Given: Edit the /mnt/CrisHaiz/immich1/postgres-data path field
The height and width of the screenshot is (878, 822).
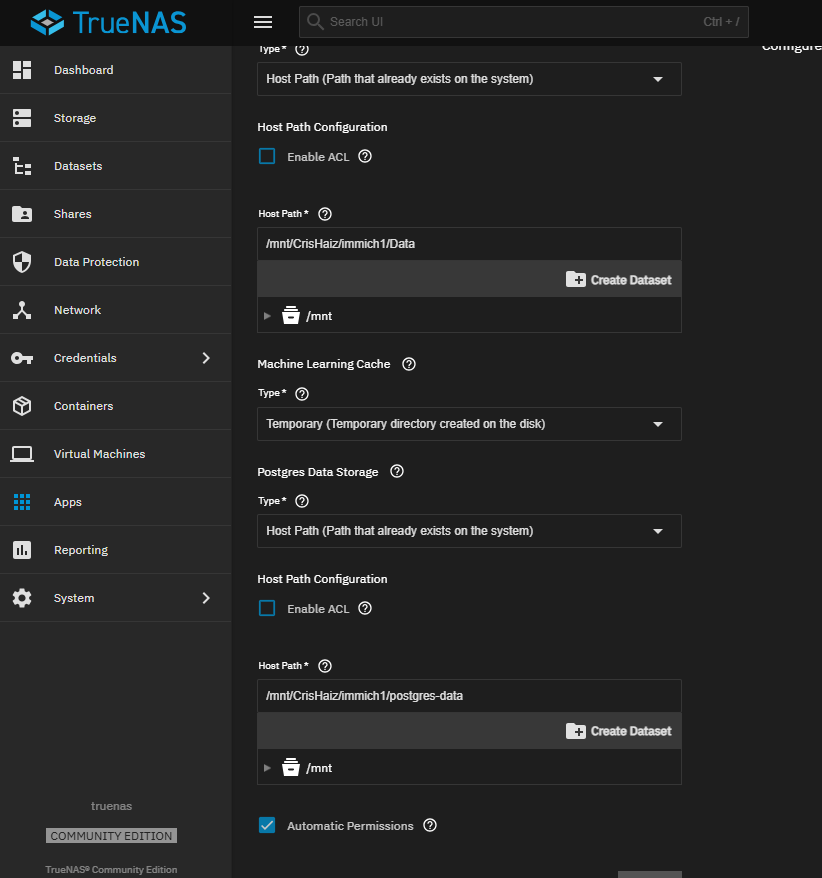Looking at the screenshot, I should [469, 695].
